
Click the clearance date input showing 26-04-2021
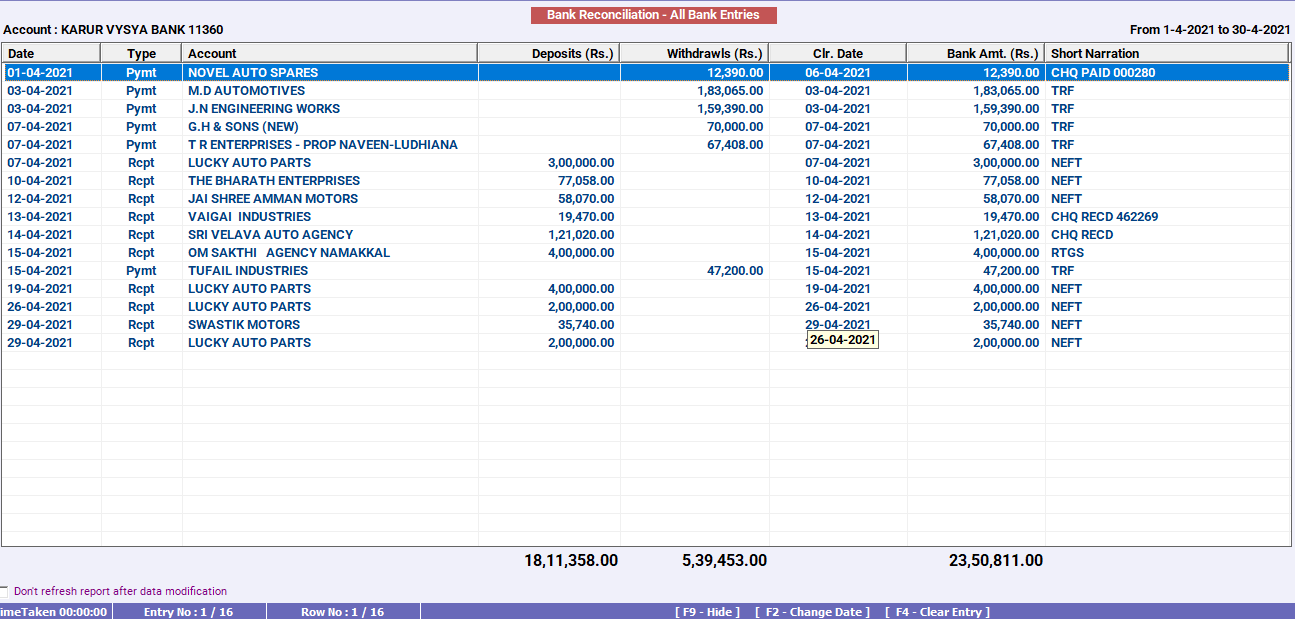[843, 340]
